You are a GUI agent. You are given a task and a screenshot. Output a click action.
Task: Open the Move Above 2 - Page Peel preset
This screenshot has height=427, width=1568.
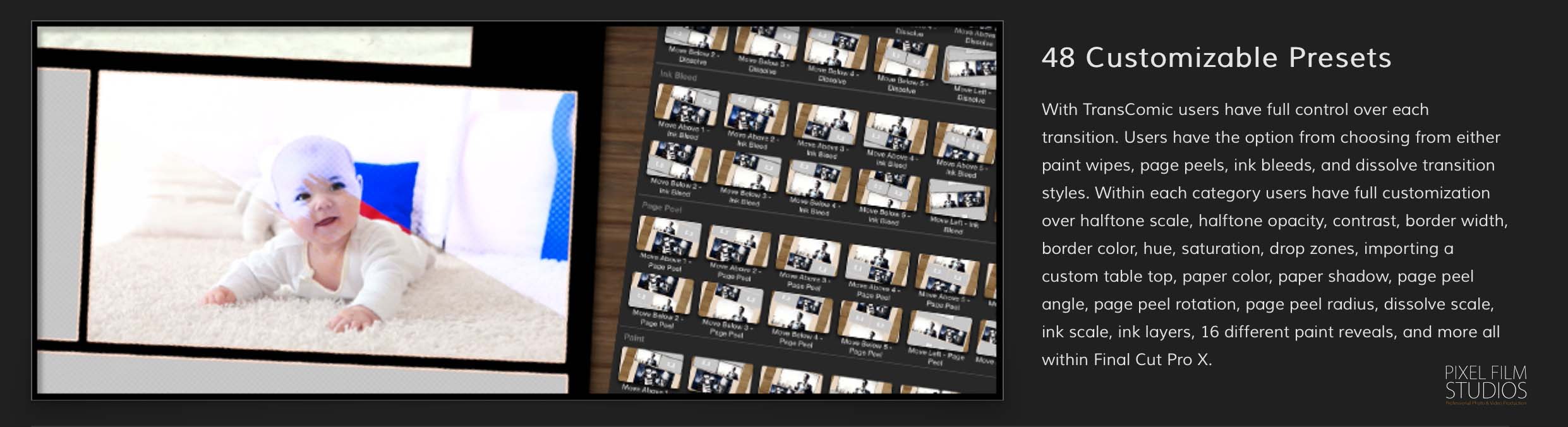coord(738,245)
